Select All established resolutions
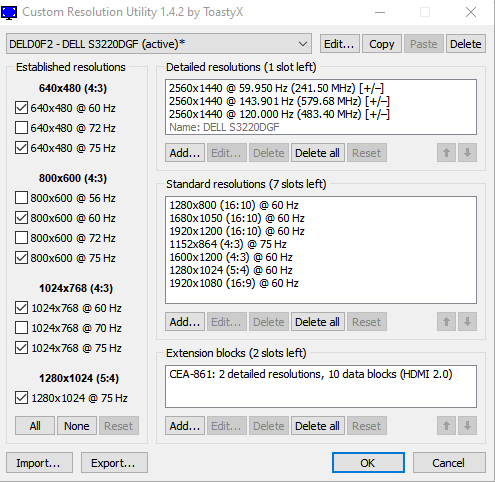This screenshot has height=482, width=495. (35, 426)
